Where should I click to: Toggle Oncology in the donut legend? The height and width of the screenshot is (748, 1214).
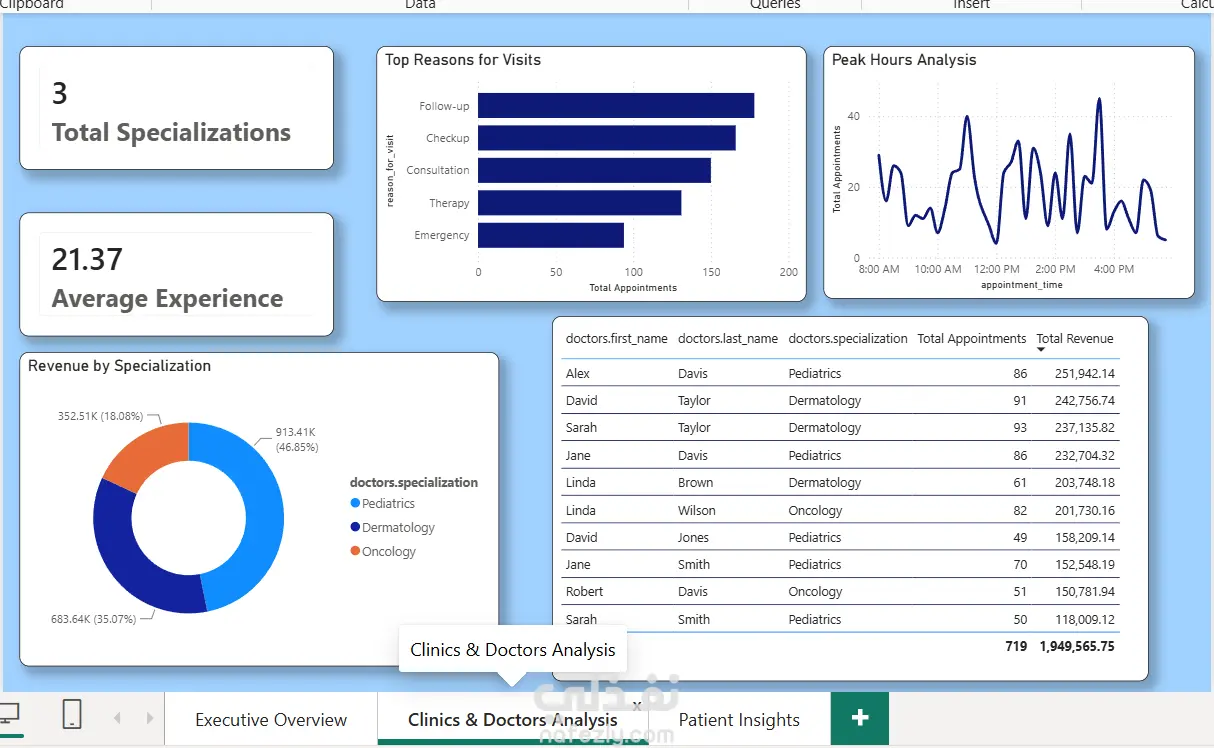(x=383, y=552)
